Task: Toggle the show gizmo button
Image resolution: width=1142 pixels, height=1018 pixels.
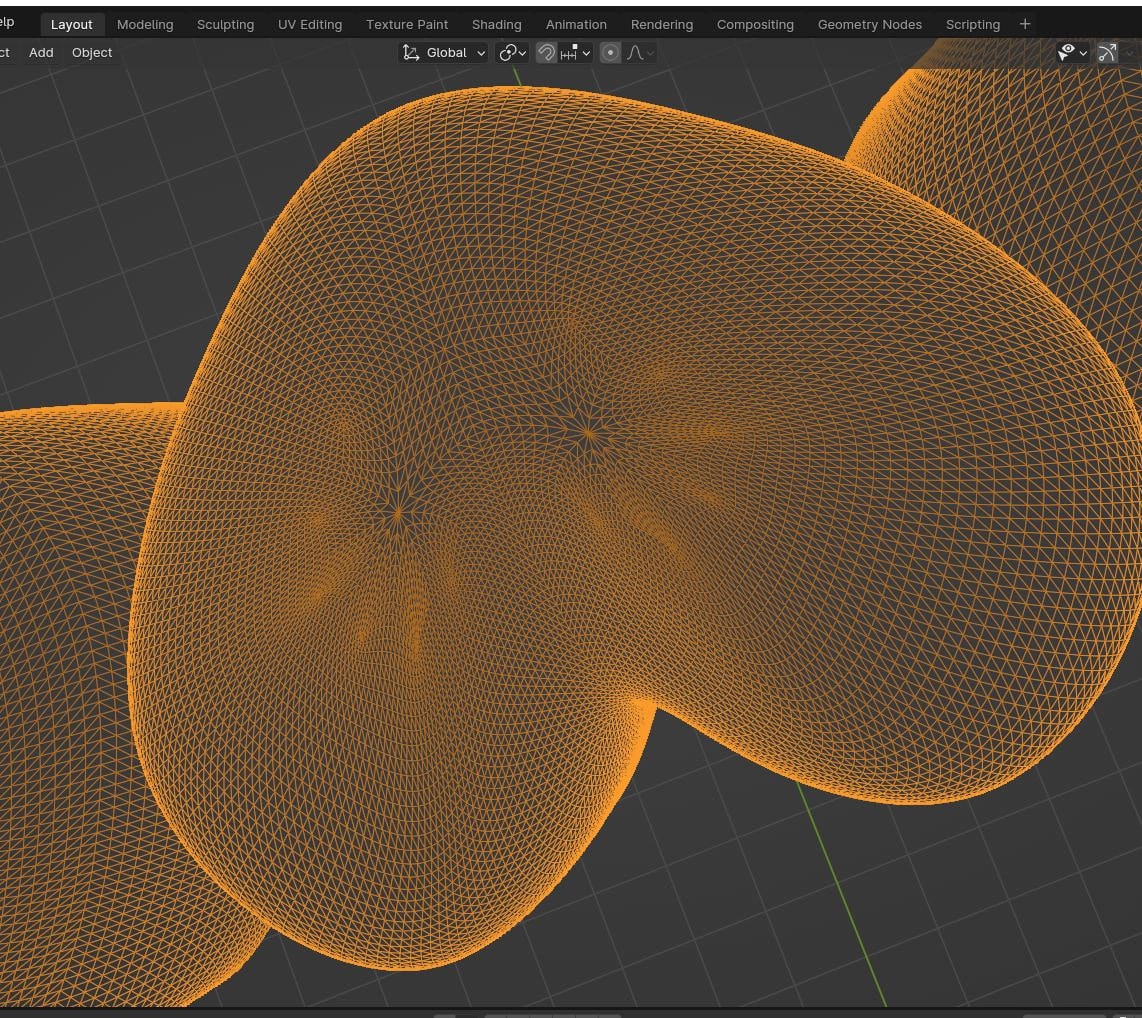Action: click(1107, 52)
